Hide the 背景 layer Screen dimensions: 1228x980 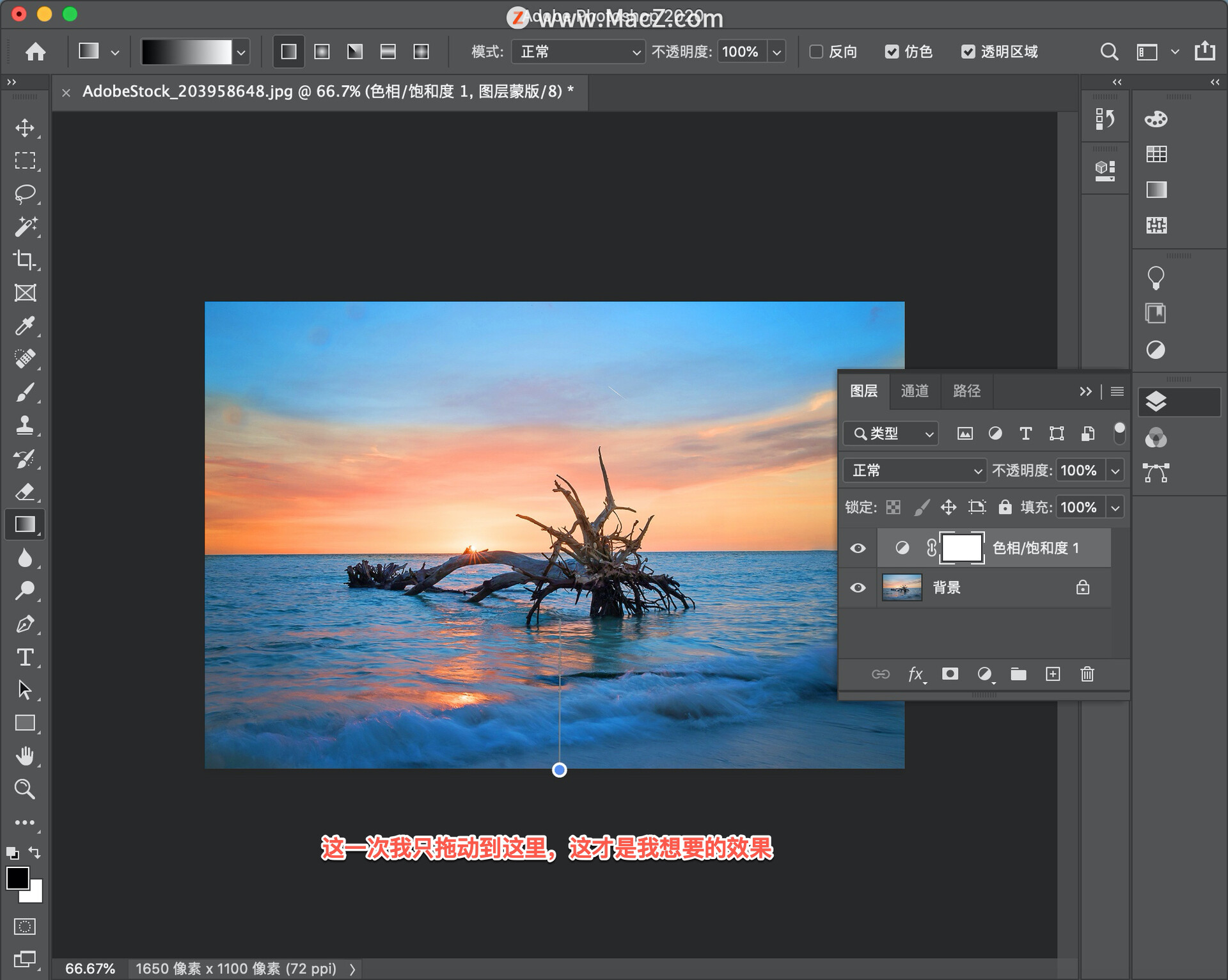[x=858, y=587]
